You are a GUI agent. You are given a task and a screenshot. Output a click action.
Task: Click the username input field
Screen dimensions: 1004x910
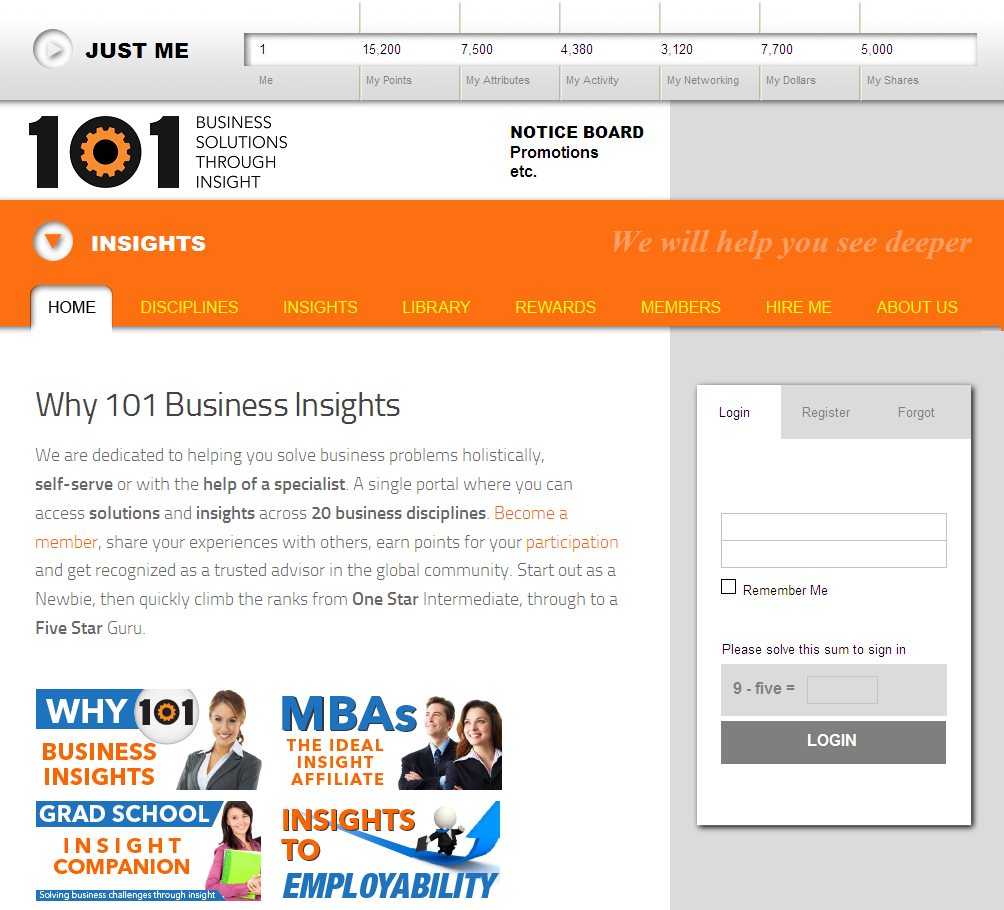click(x=834, y=526)
